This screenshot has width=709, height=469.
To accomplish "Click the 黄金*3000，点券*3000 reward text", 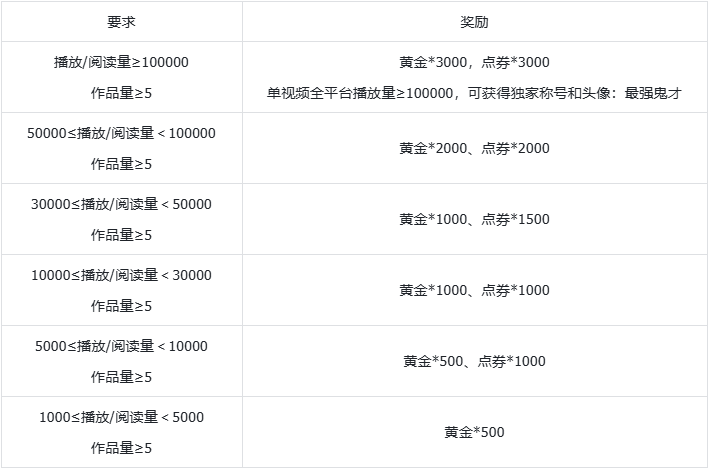I will point(474,62).
